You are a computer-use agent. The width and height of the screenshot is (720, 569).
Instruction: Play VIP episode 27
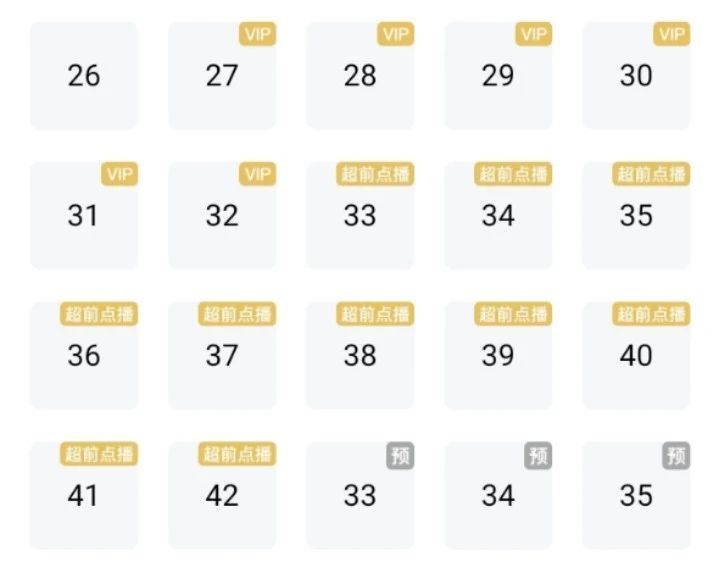(222, 76)
